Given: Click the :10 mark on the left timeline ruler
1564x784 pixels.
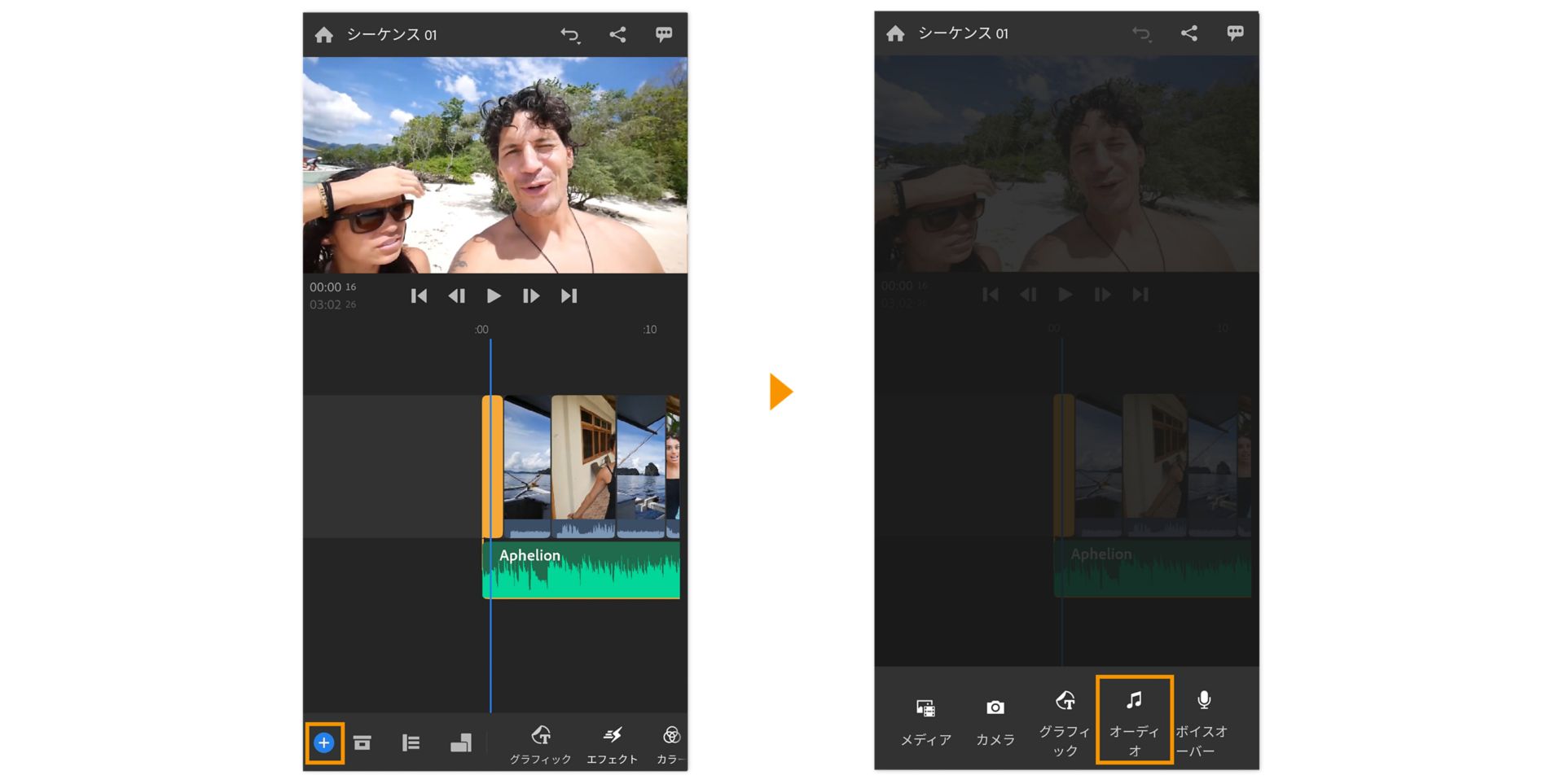Looking at the screenshot, I should click(x=649, y=330).
